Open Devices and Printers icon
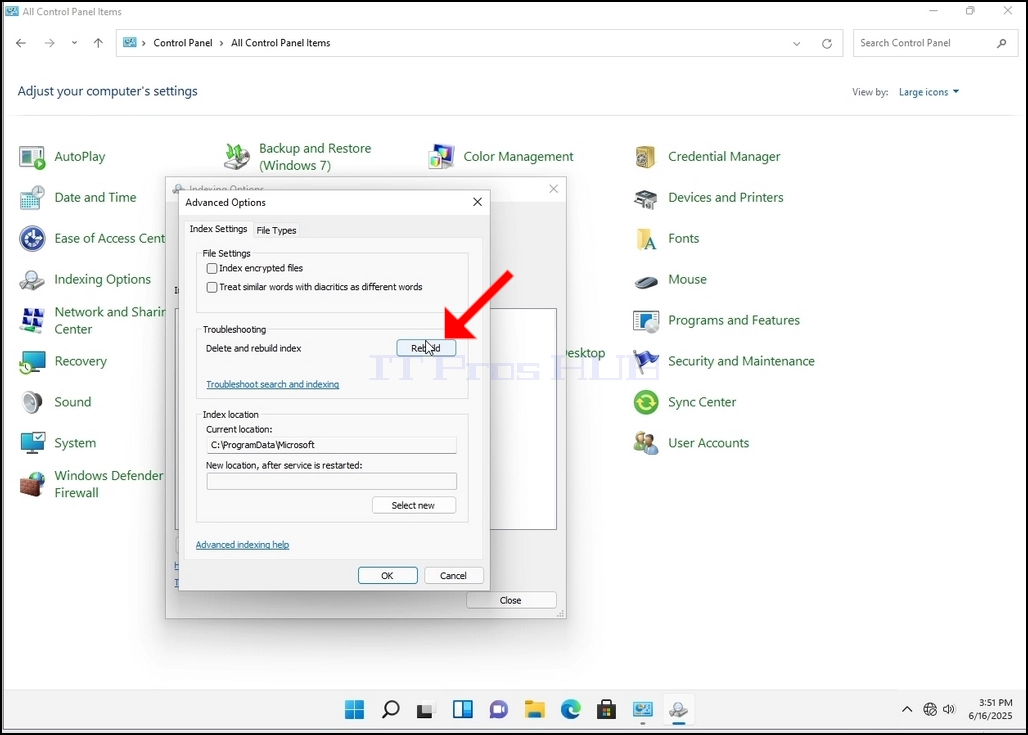This screenshot has height=735, width=1028. point(646,198)
